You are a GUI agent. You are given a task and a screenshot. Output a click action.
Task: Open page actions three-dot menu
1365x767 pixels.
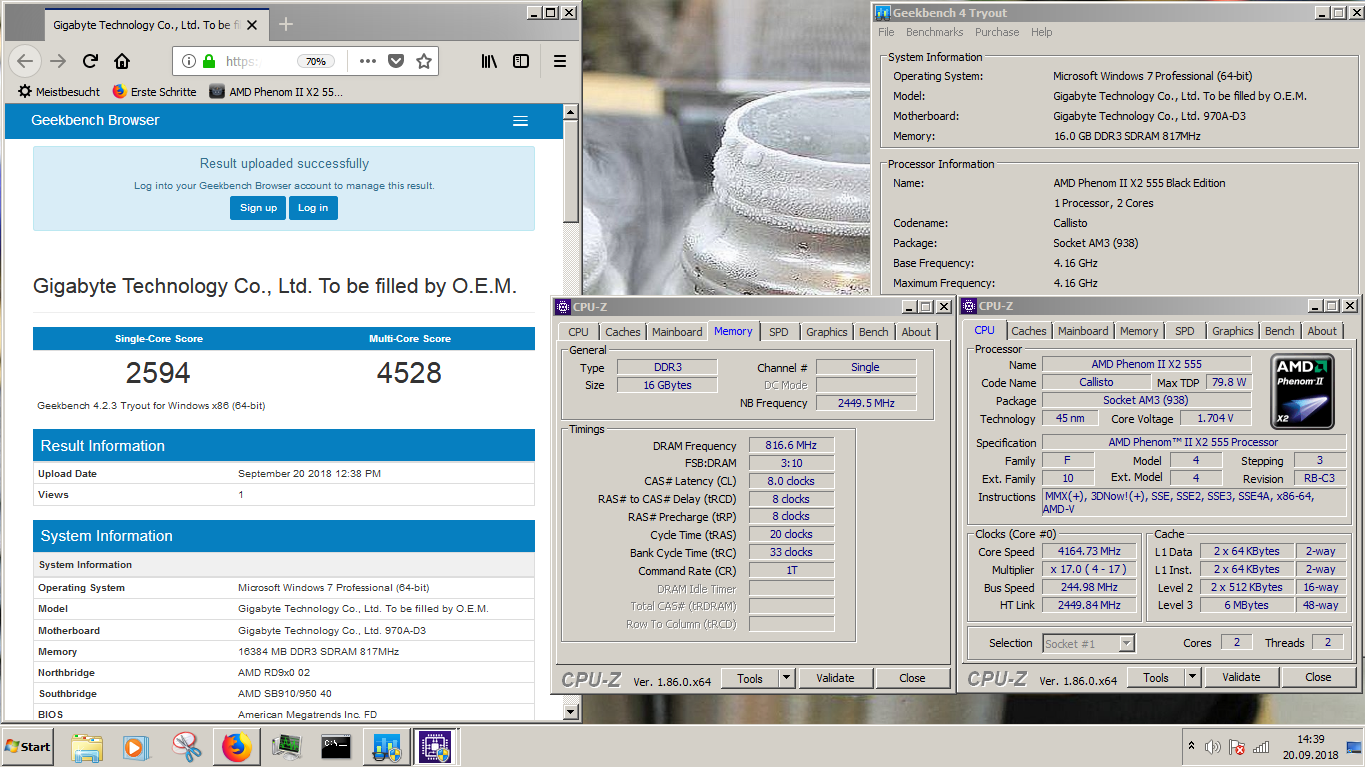(368, 61)
